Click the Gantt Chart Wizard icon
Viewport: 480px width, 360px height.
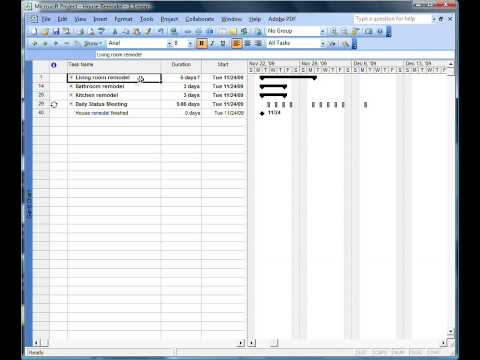pyautogui.click(x=345, y=44)
